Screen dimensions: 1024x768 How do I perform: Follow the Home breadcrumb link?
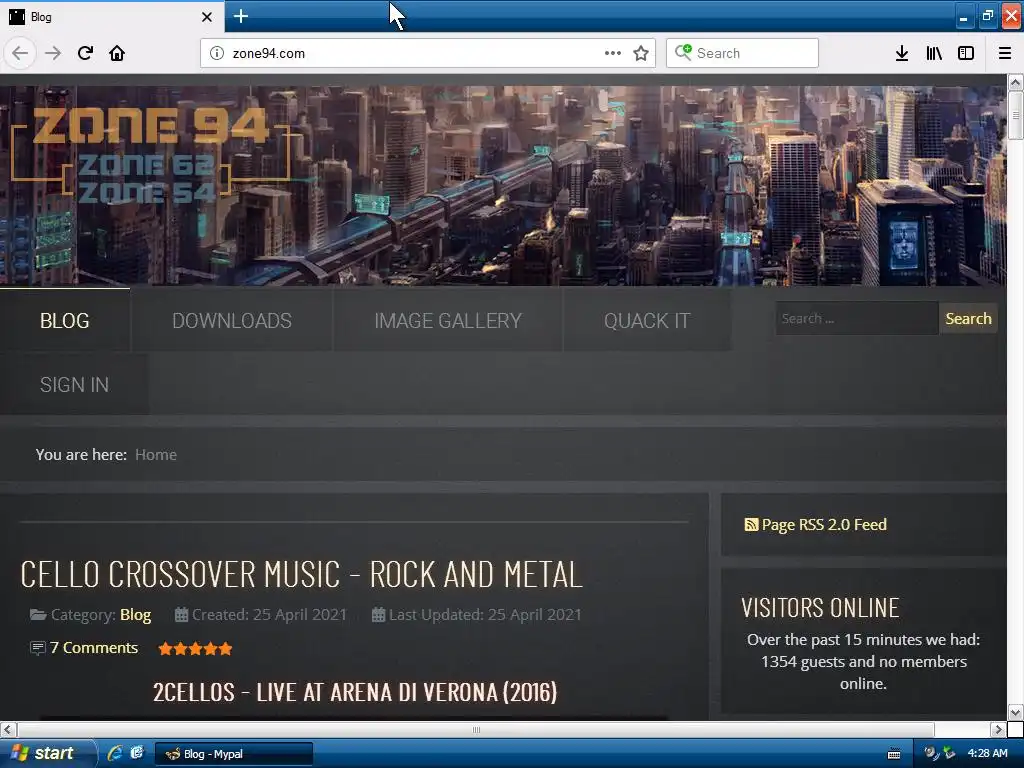click(x=155, y=455)
